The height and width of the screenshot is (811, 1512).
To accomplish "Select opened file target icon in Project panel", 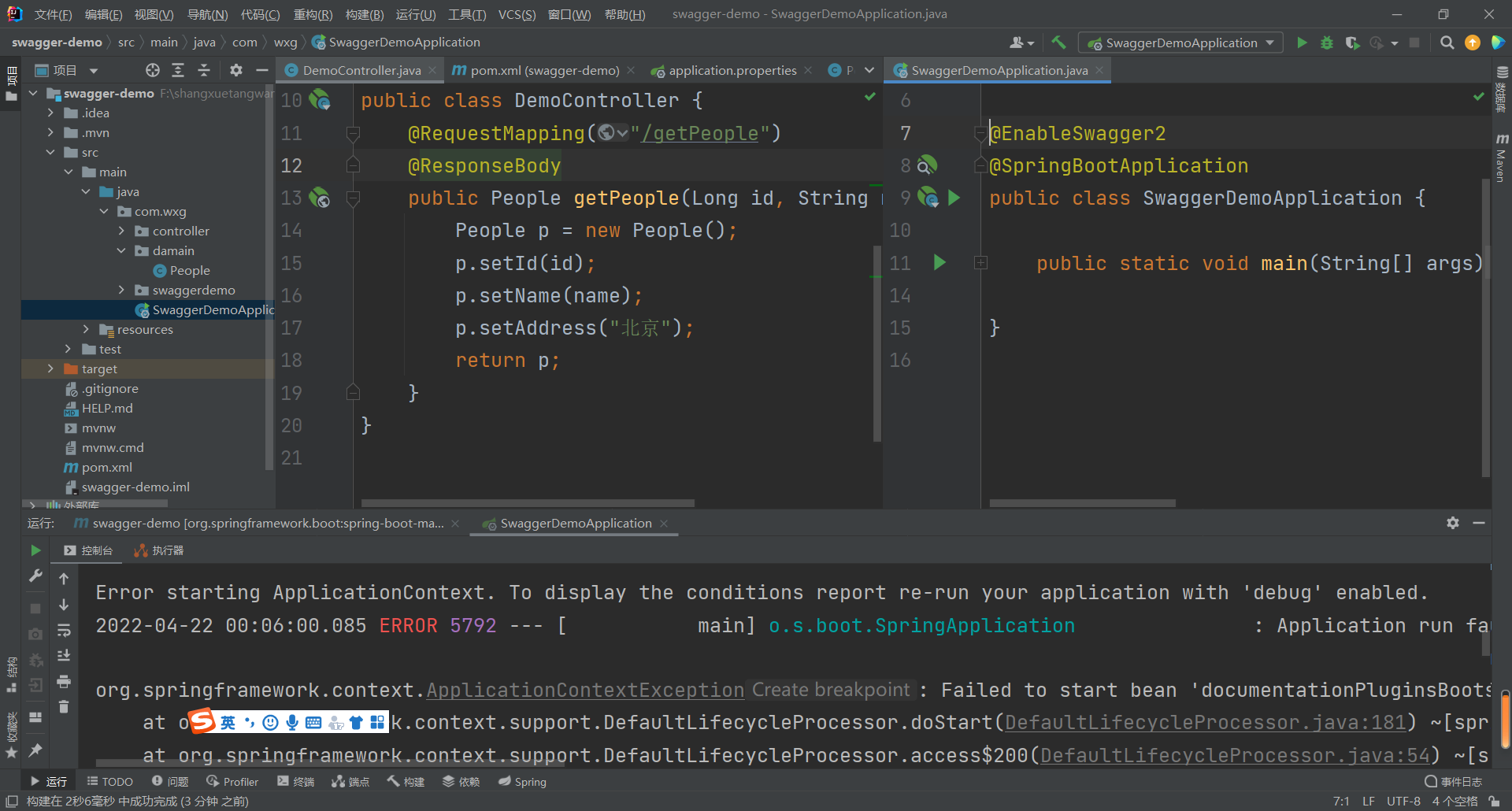I will pos(153,70).
